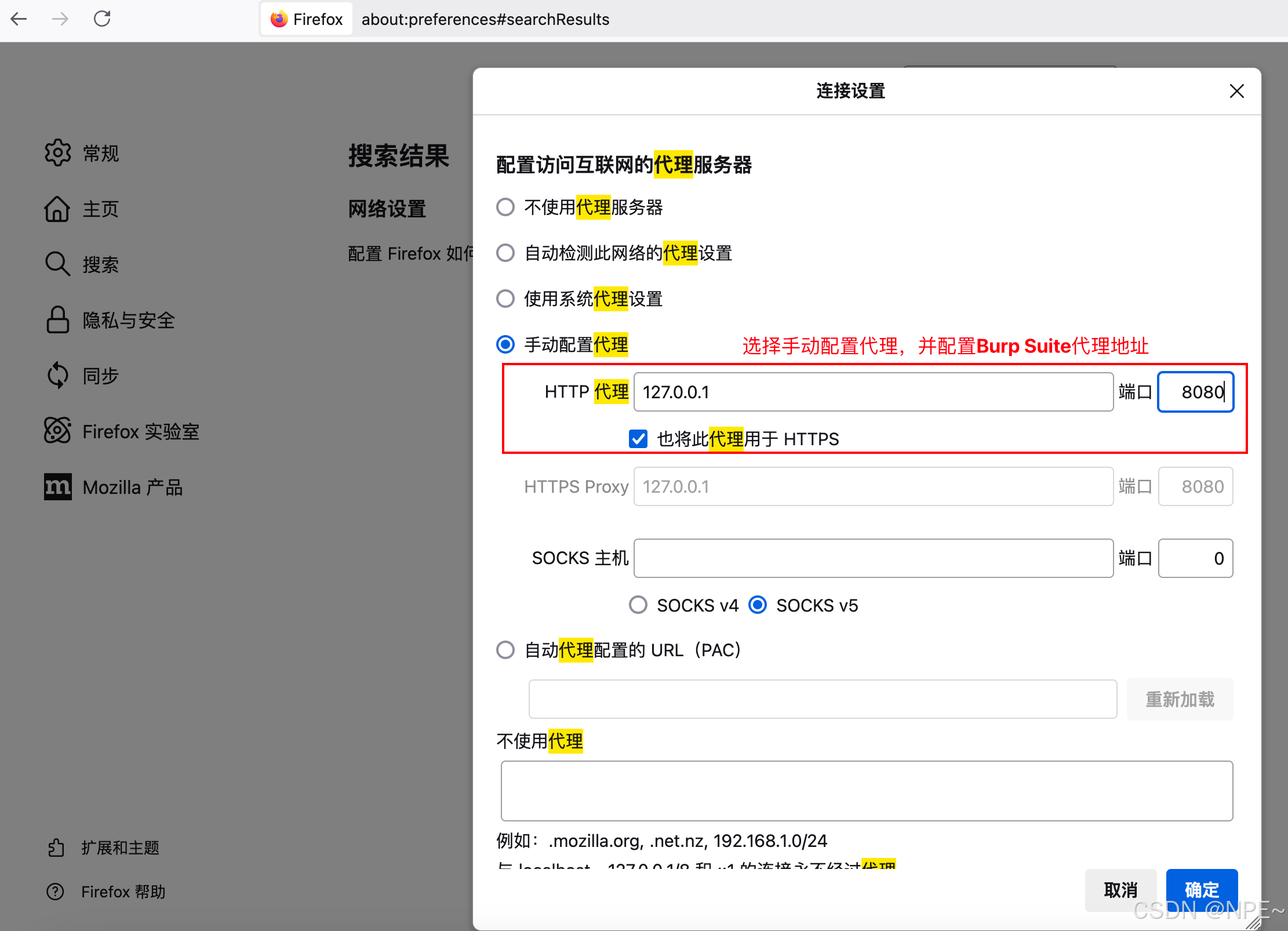Click the 确定 confirm button
Image resolution: width=1288 pixels, height=931 pixels.
click(x=1202, y=889)
